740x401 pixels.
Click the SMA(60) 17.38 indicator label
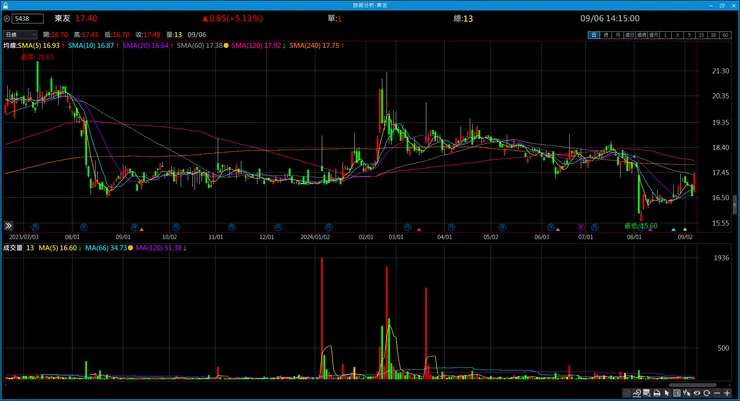200,46
